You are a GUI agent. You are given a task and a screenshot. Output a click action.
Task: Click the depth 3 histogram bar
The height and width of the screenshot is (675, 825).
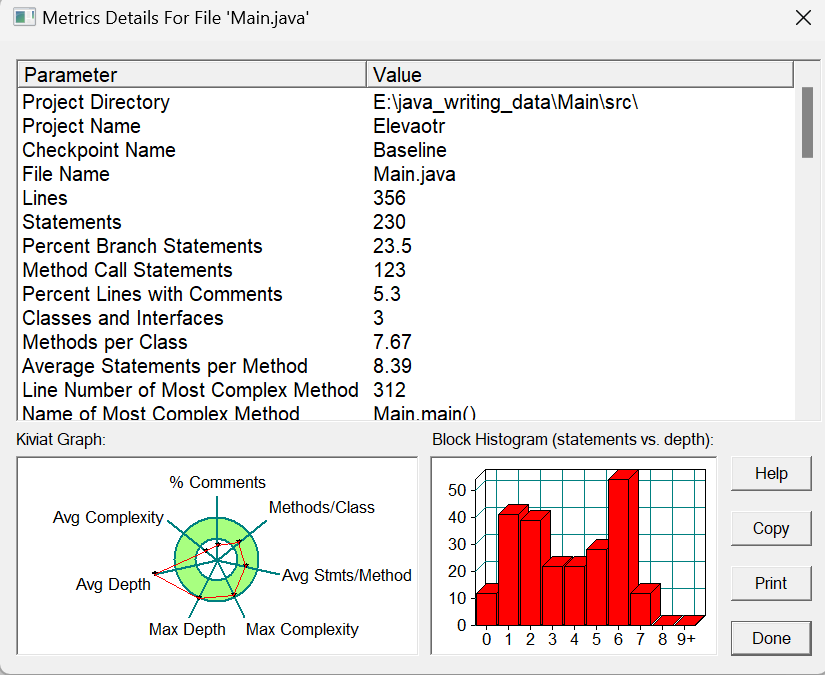coord(552,595)
